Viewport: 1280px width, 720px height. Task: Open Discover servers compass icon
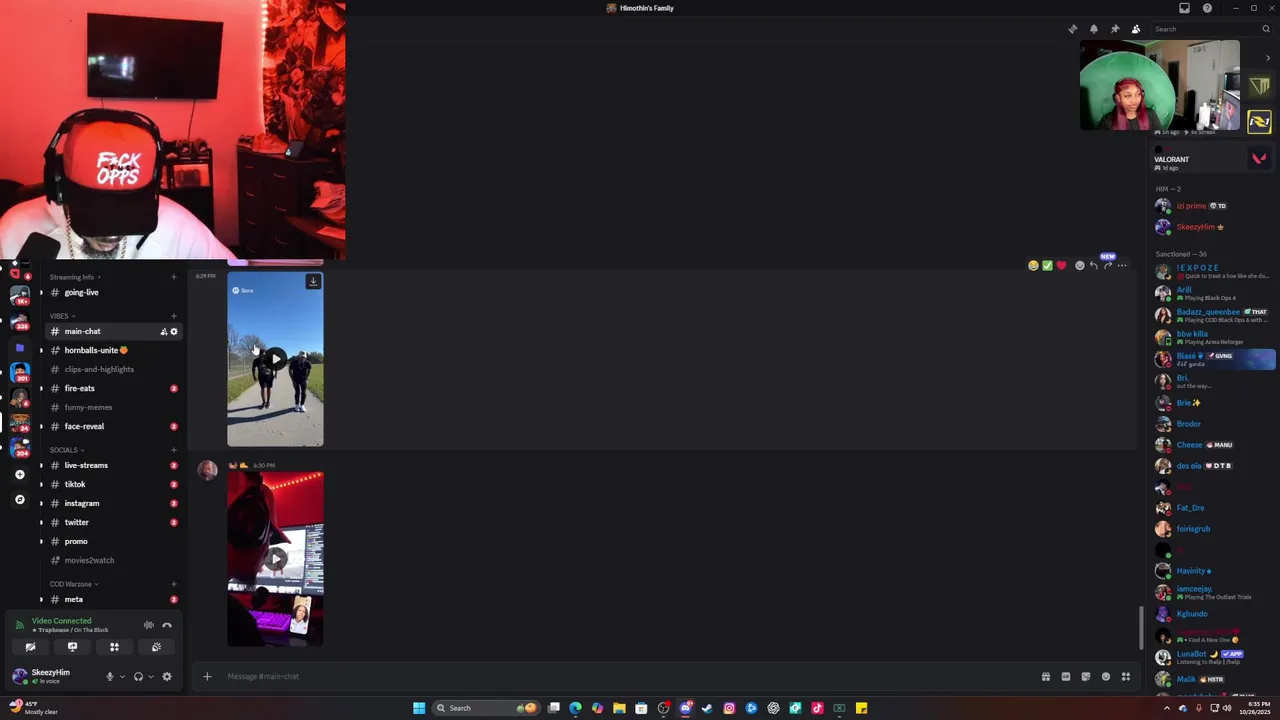[x=19, y=499]
